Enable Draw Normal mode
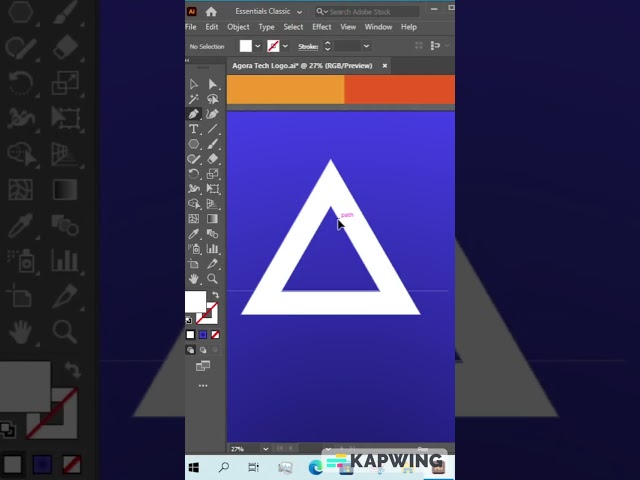The image size is (640, 480). coord(191,350)
